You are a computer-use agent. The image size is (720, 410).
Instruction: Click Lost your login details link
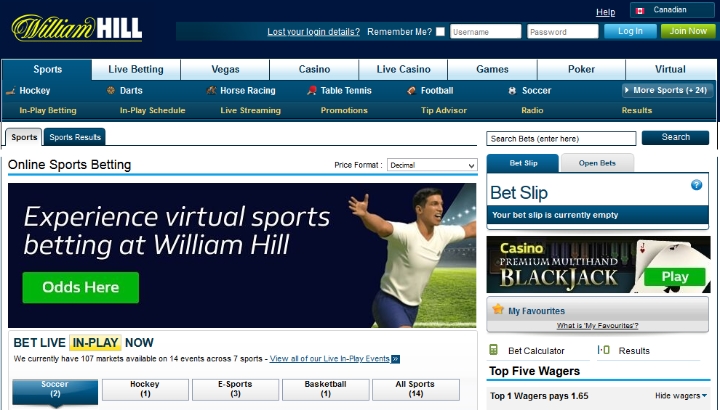(314, 32)
